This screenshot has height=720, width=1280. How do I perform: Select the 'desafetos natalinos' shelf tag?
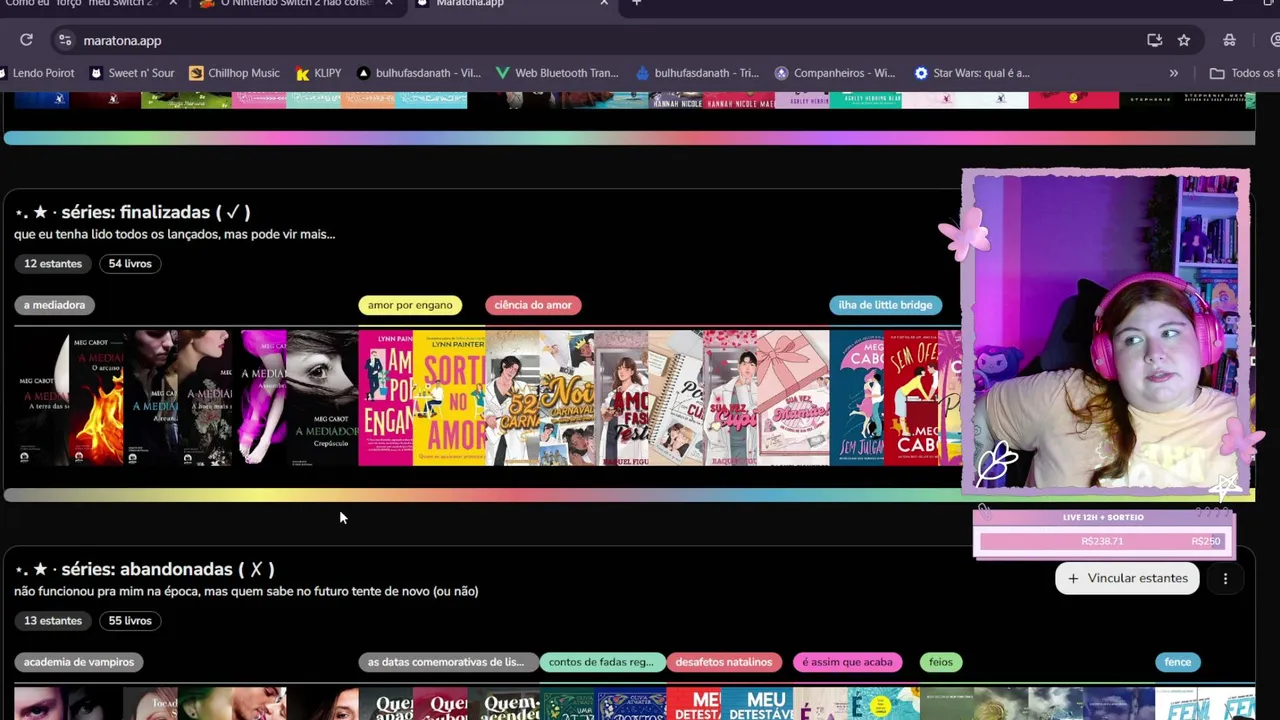(x=724, y=662)
